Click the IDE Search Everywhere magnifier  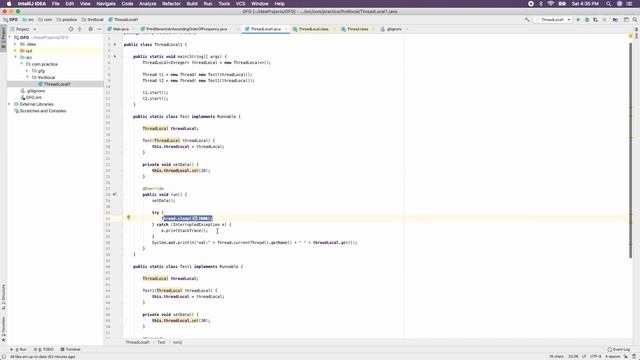(635, 20)
